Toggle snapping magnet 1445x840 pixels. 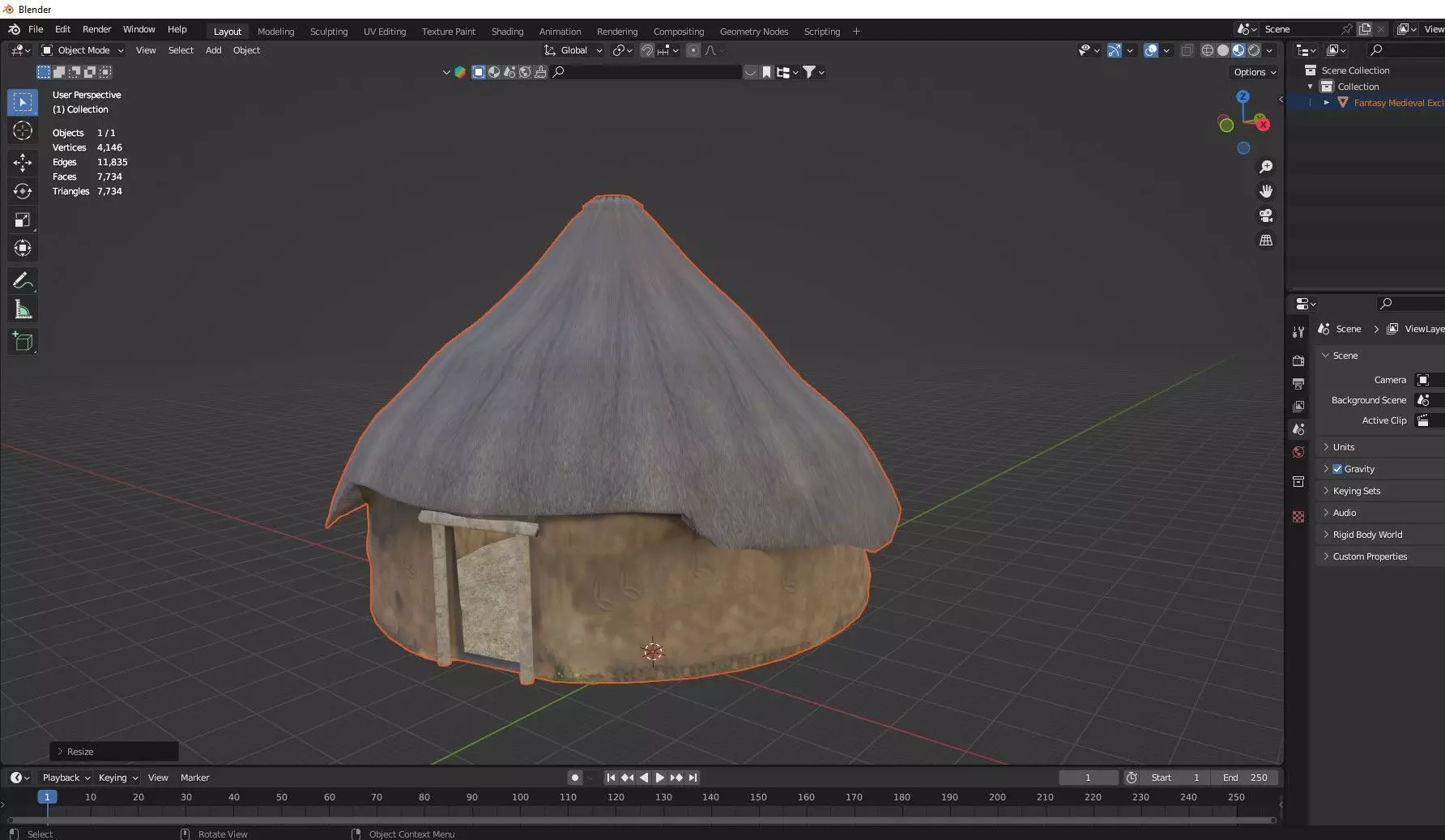pos(646,50)
